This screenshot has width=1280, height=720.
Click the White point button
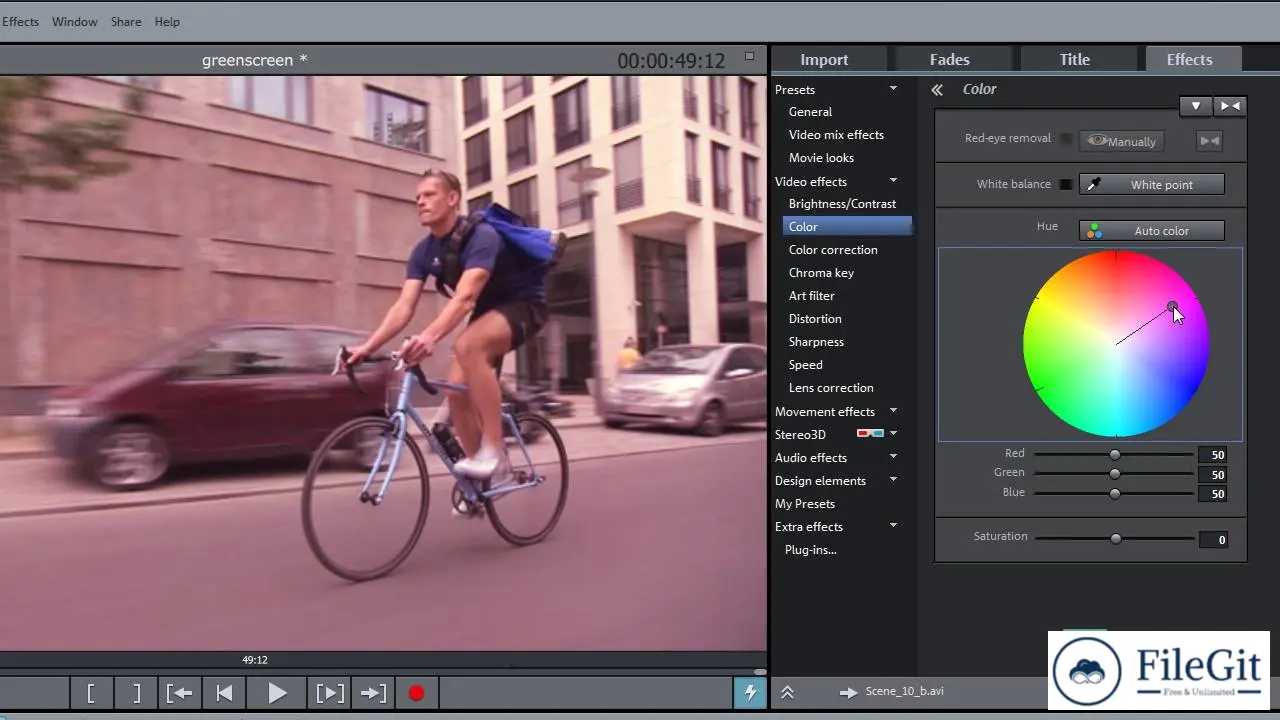[x=1152, y=184]
